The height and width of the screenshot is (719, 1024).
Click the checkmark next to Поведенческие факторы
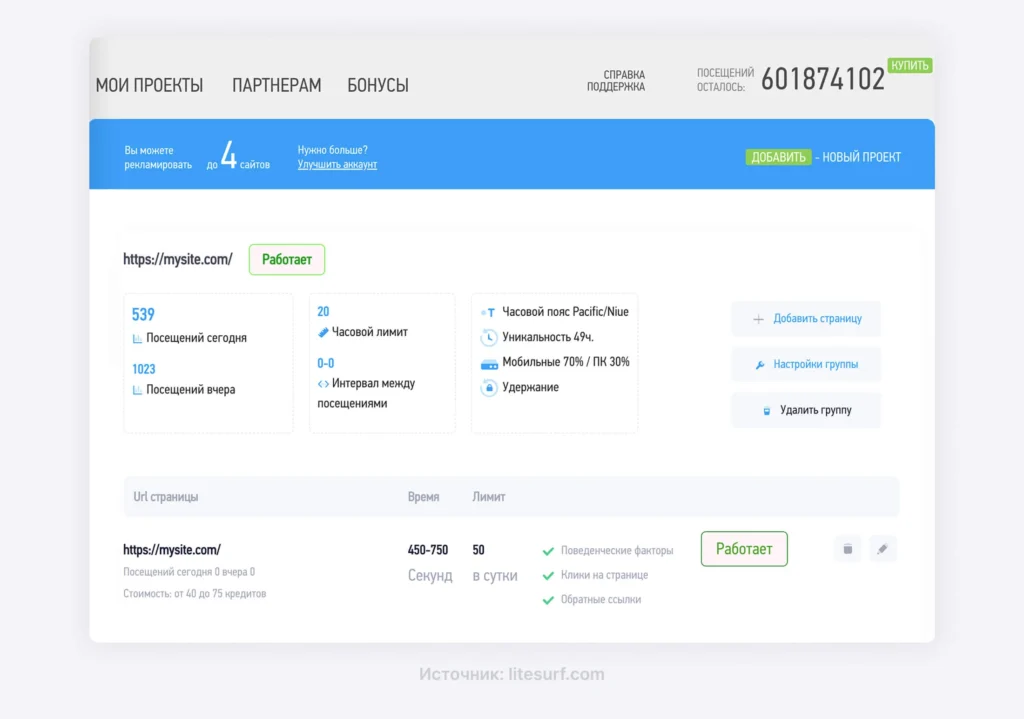(x=548, y=551)
